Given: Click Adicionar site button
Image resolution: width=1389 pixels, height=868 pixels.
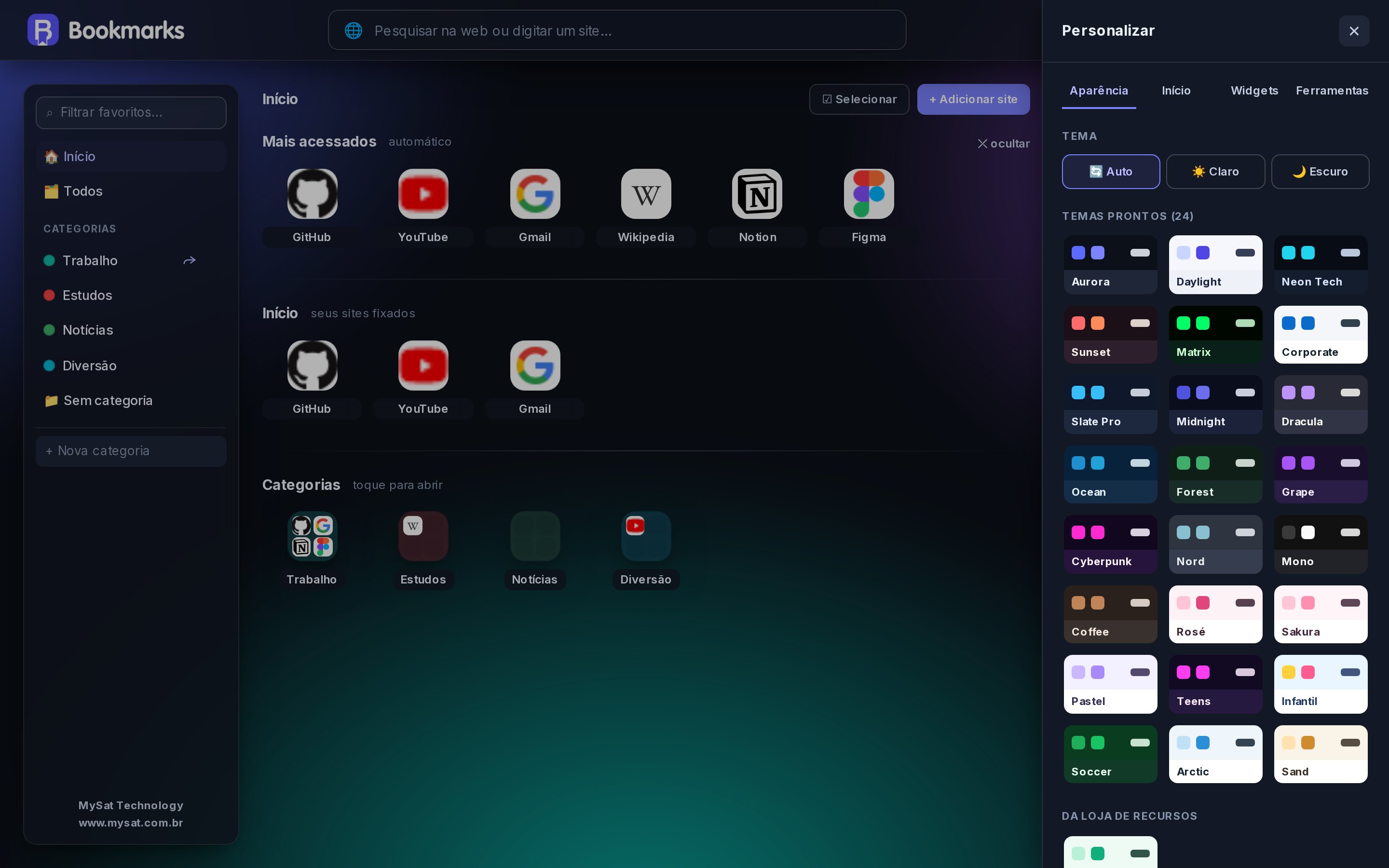Looking at the screenshot, I should click(x=973, y=99).
